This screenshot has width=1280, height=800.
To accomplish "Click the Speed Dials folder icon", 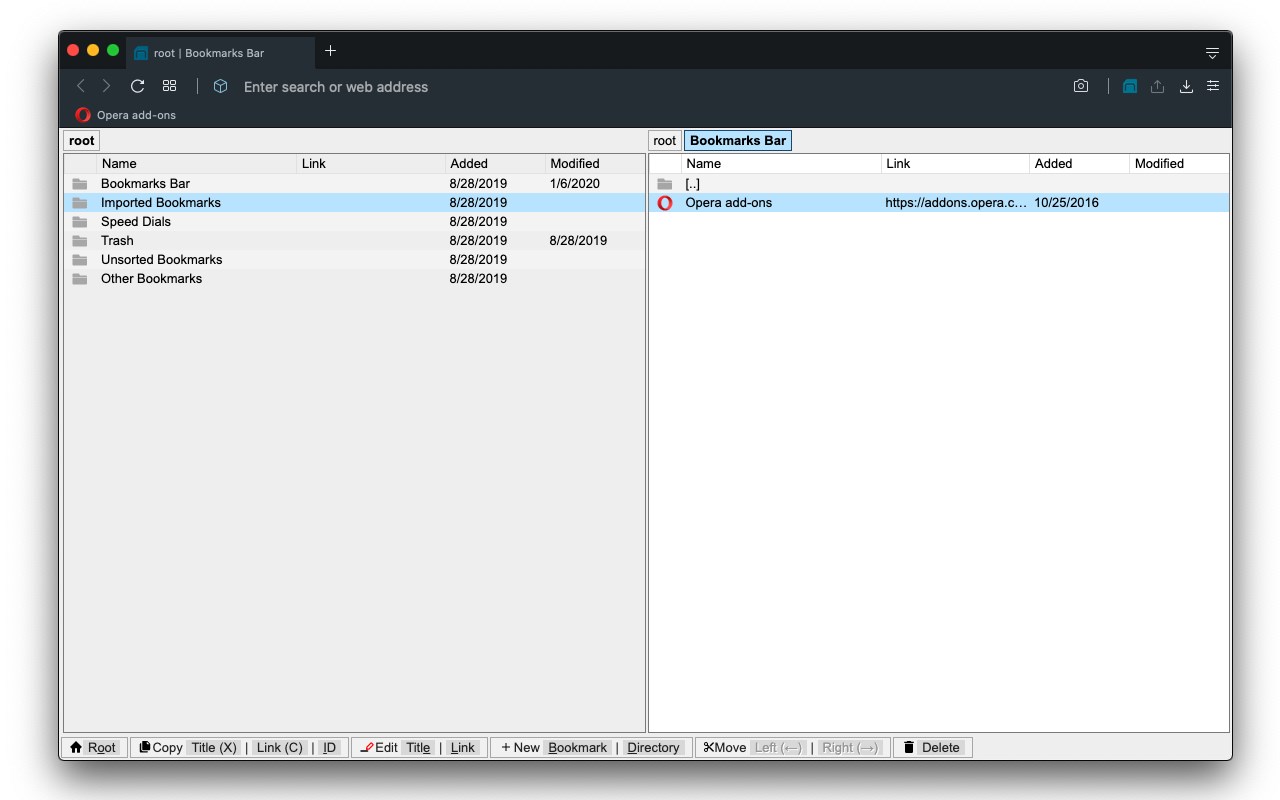I will click(80, 222).
